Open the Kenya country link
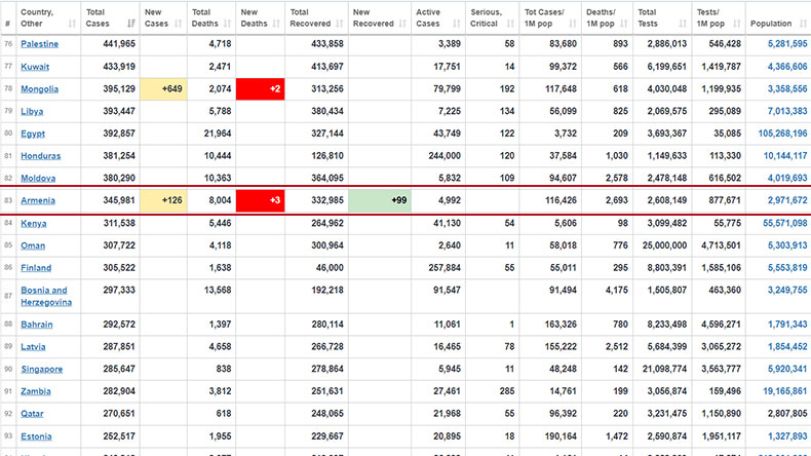Screen dimensions: 811x456 (34, 223)
